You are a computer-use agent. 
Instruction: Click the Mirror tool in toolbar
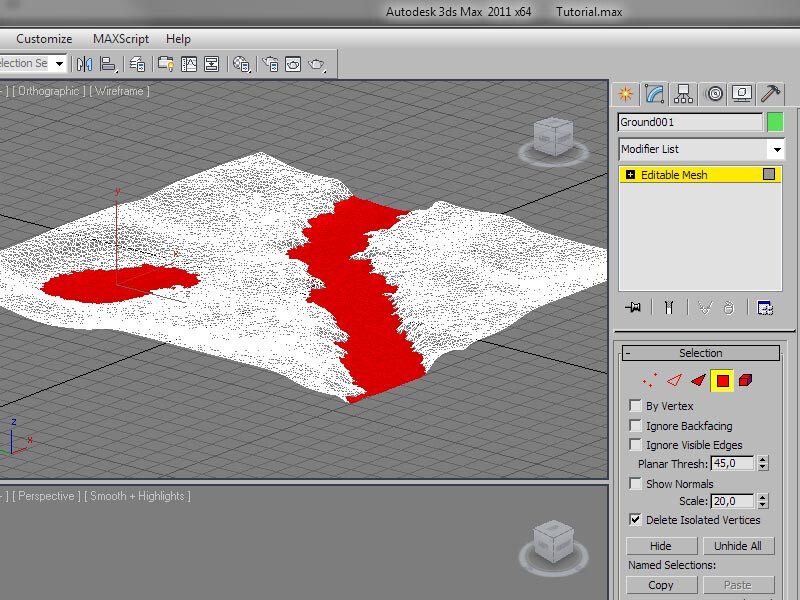(84, 64)
